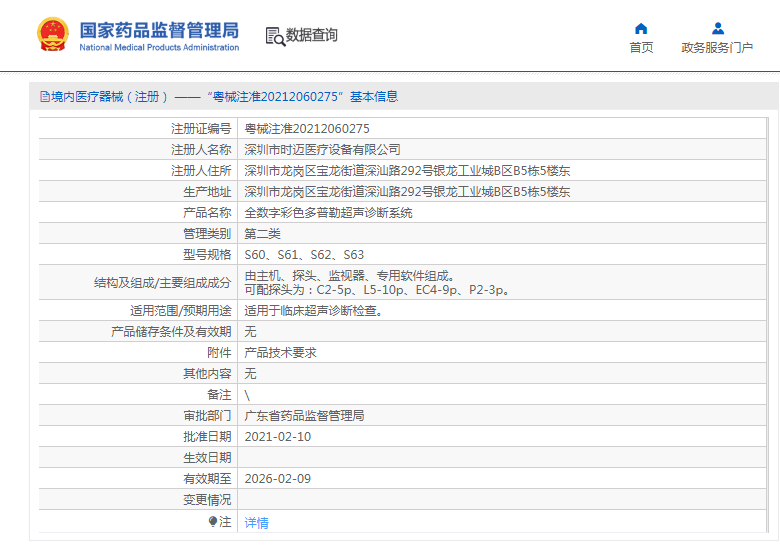This screenshot has width=780, height=545.
Task: Click product name 全数字彩色多普勒超声诊断系统
Action: [329, 213]
